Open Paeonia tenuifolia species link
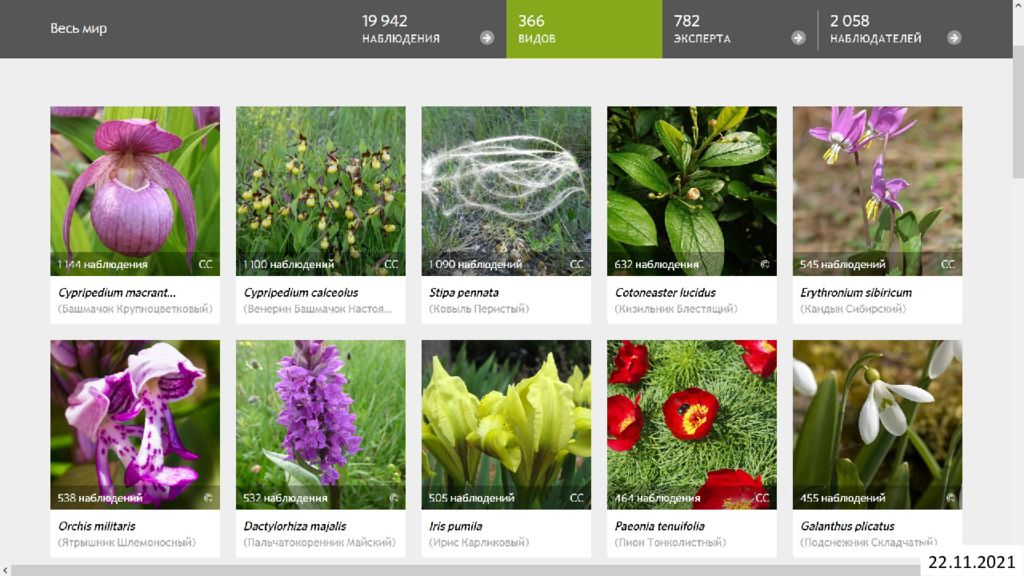Screen dimensions: 1024x576 pyautogui.click(x=660, y=526)
